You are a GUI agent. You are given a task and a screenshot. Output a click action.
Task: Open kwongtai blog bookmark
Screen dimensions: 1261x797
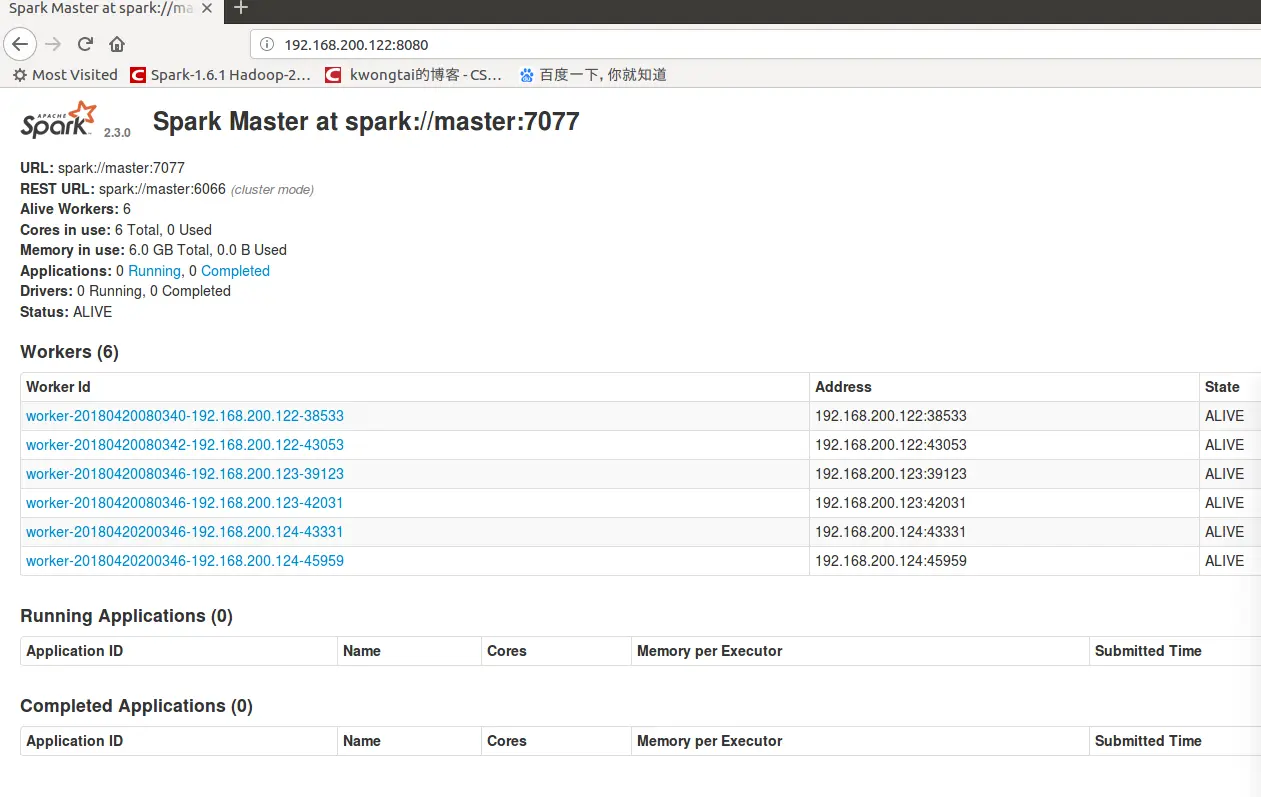(x=414, y=75)
